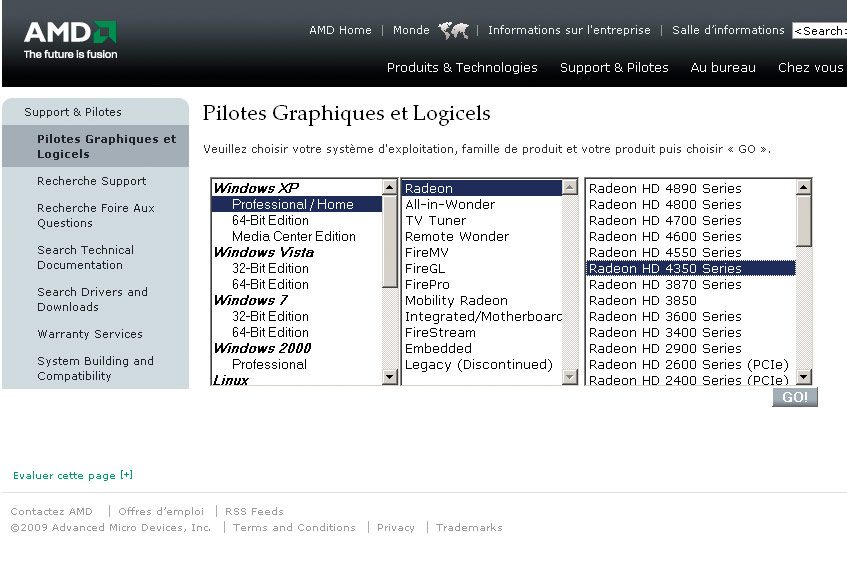Select Radeon HD 4350 Series
The height and width of the screenshot is (573, 847).
691,268
